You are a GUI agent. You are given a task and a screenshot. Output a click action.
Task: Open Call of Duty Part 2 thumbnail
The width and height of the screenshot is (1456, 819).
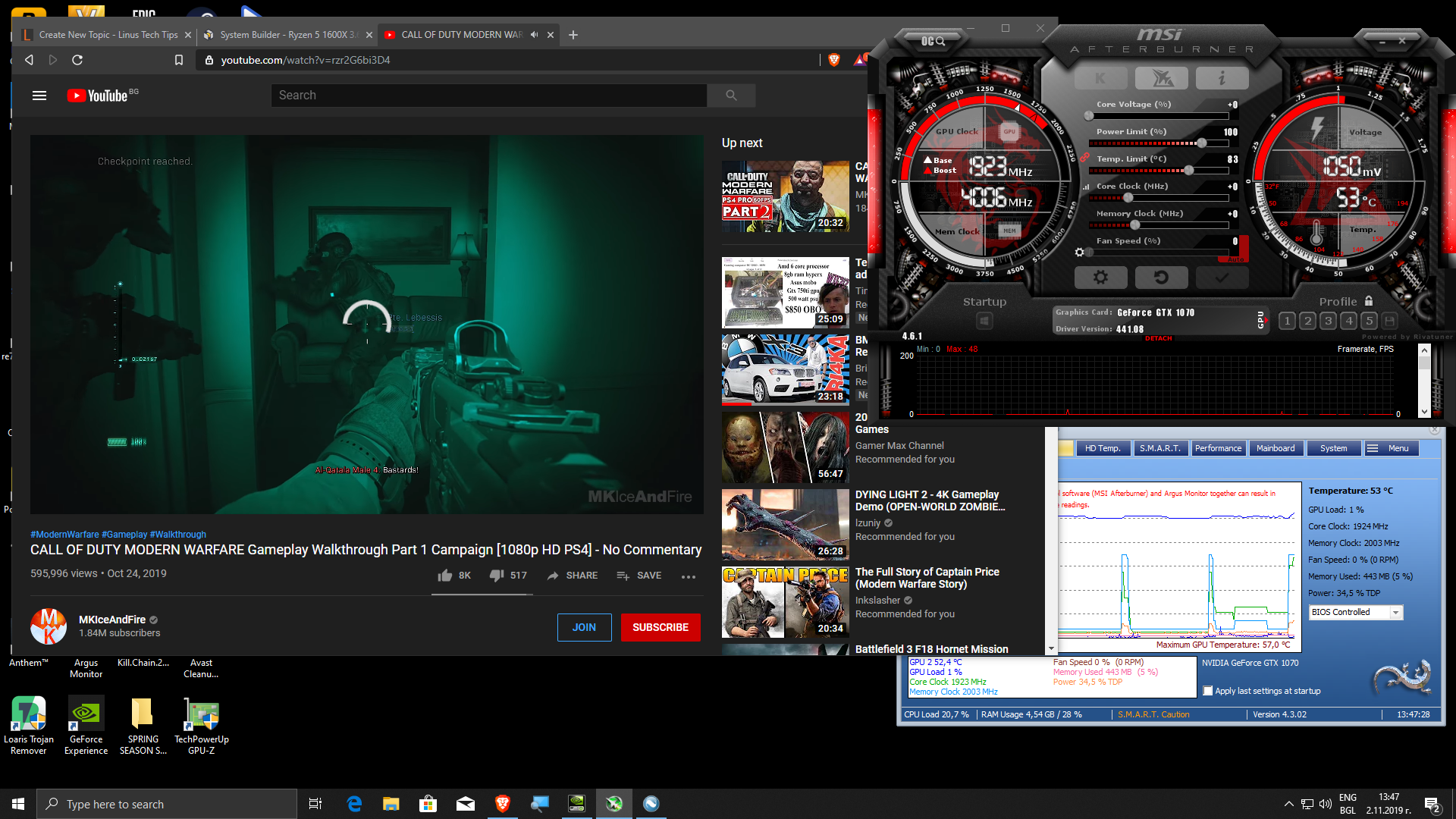click(x=785, y=196)
